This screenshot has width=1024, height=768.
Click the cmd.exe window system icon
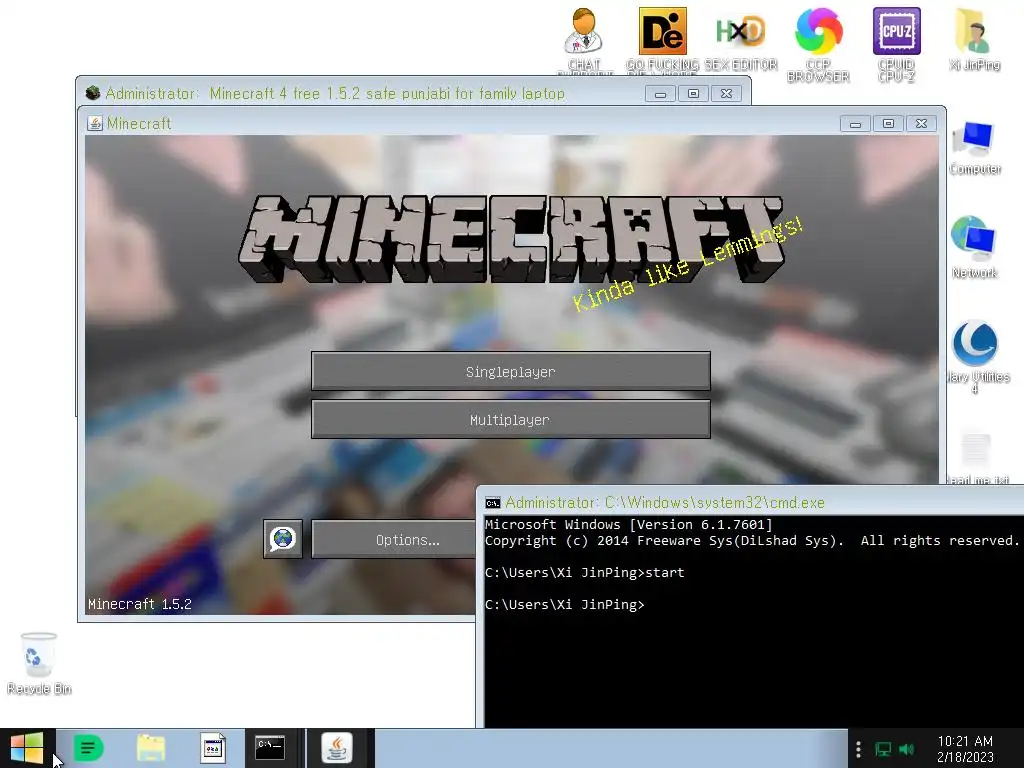click(x=492, y=503)
